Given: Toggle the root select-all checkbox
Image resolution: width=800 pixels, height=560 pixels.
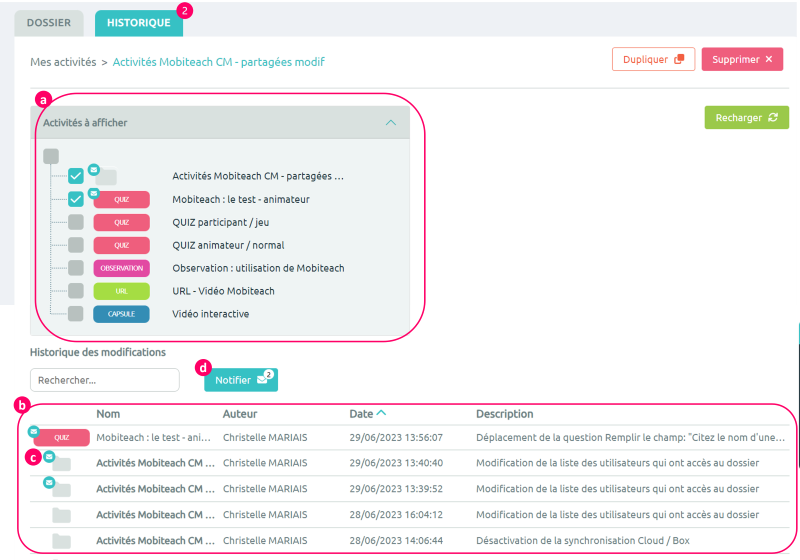Looking at the screenshot, I should point(51,156).
